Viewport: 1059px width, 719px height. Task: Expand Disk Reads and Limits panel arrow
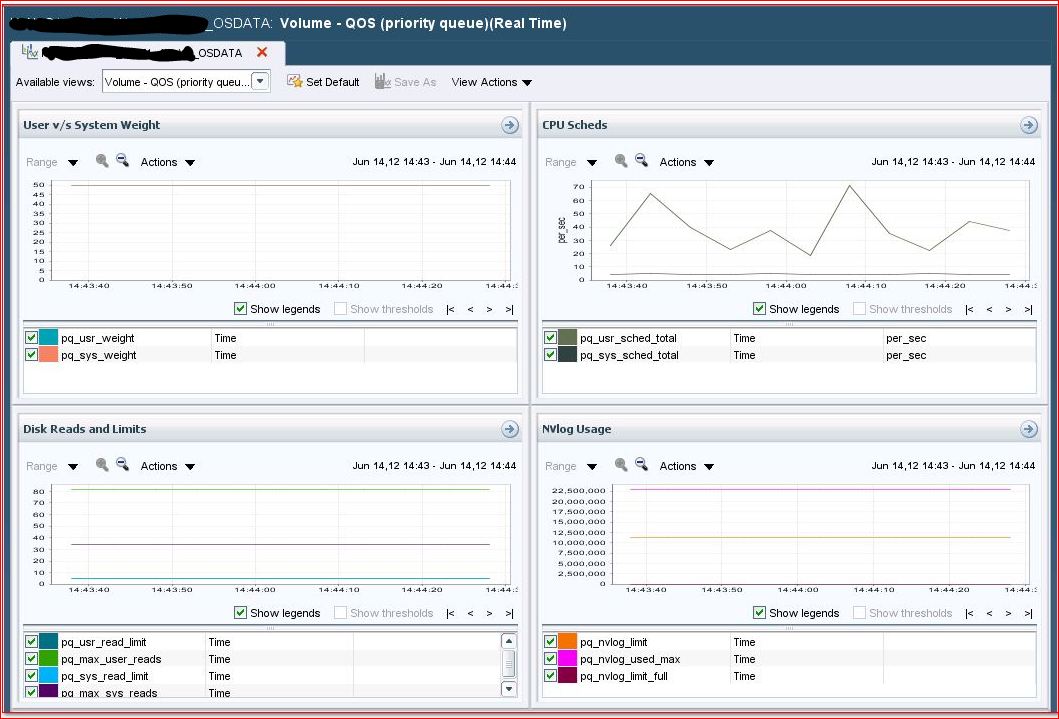pyautogui.click(x=510, y=429)
